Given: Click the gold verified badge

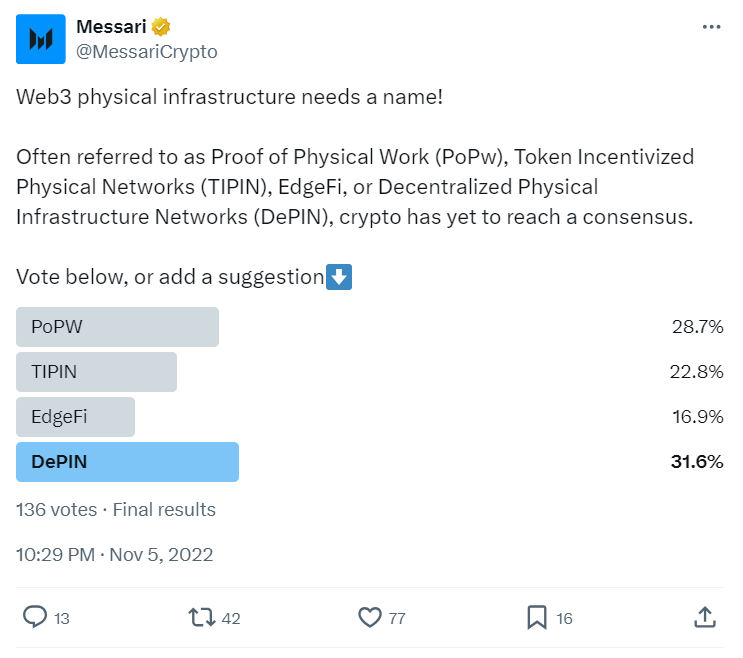Looking at the screenshot, I should click(x=161, y=27).
